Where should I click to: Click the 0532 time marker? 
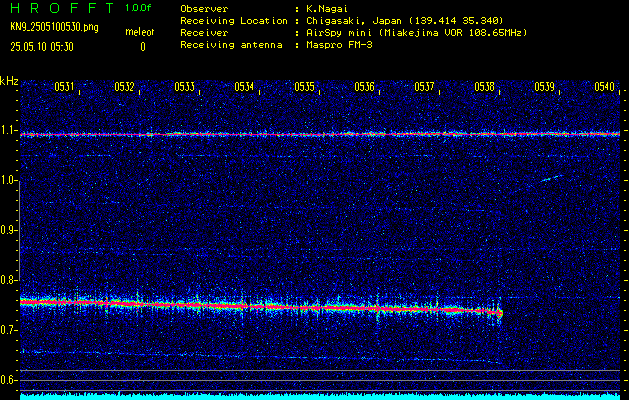124,87
